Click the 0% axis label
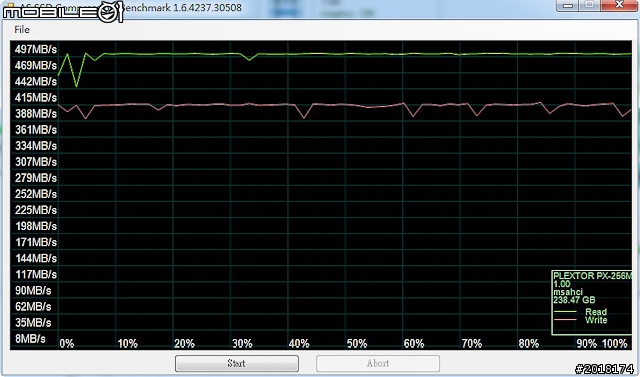This screenshot has height=377, width=640. [67, 343]
